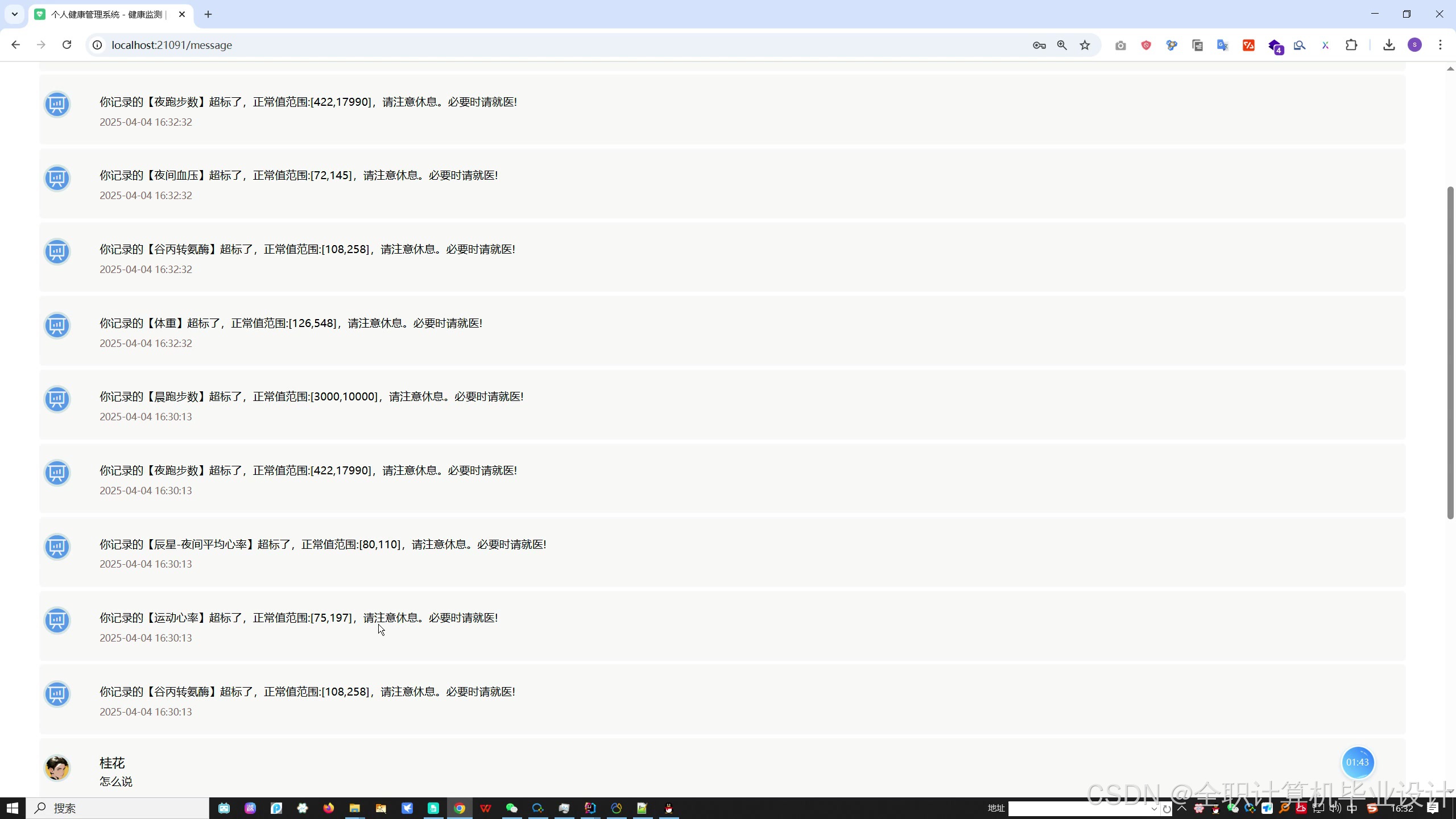Close the 个人健康管理系统 tab
Viewport: 1456px width, 819px height.
pyautogui.click(x=182, y=14)
